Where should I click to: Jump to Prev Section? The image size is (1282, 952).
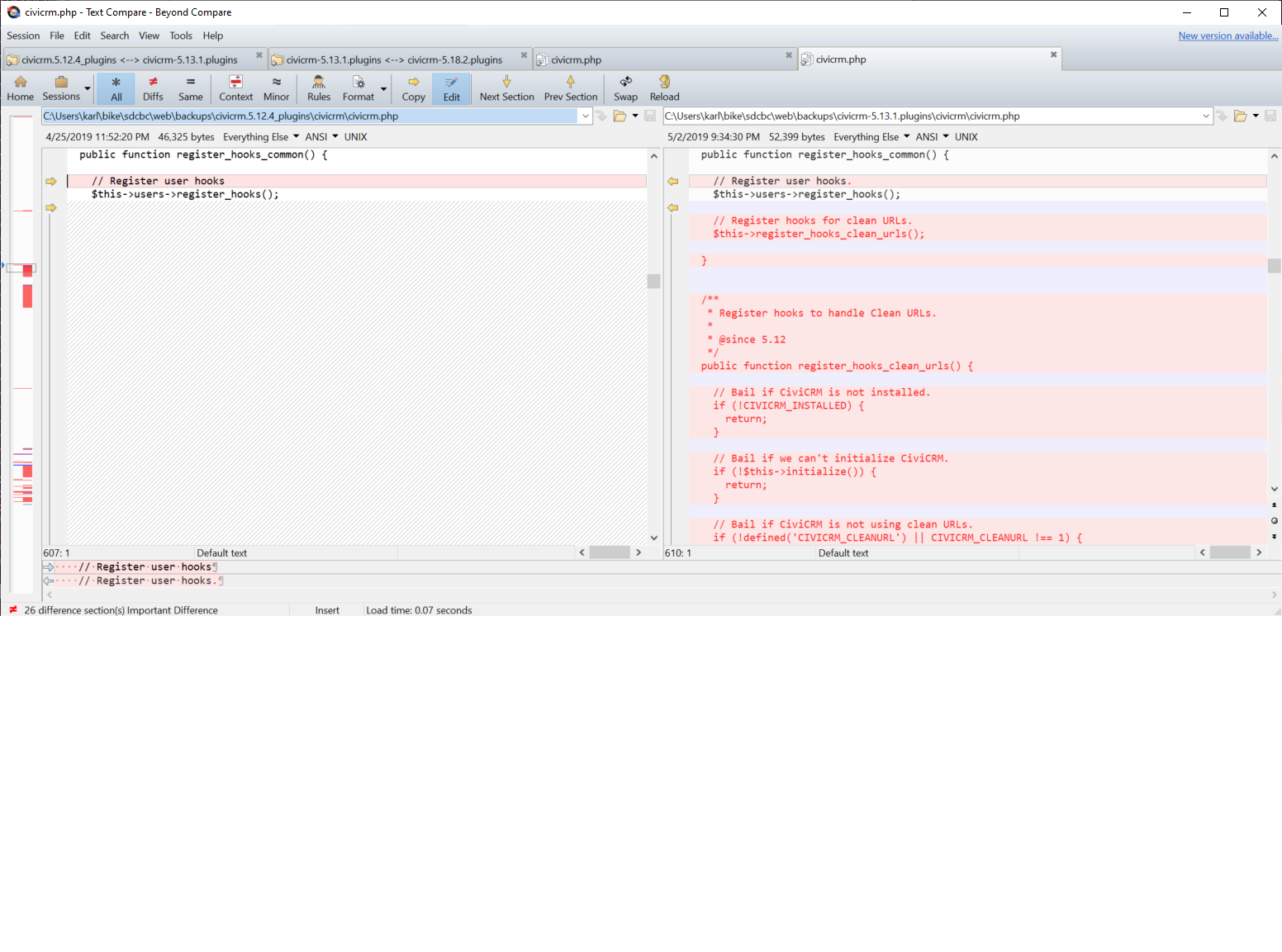tap(571, 88)
